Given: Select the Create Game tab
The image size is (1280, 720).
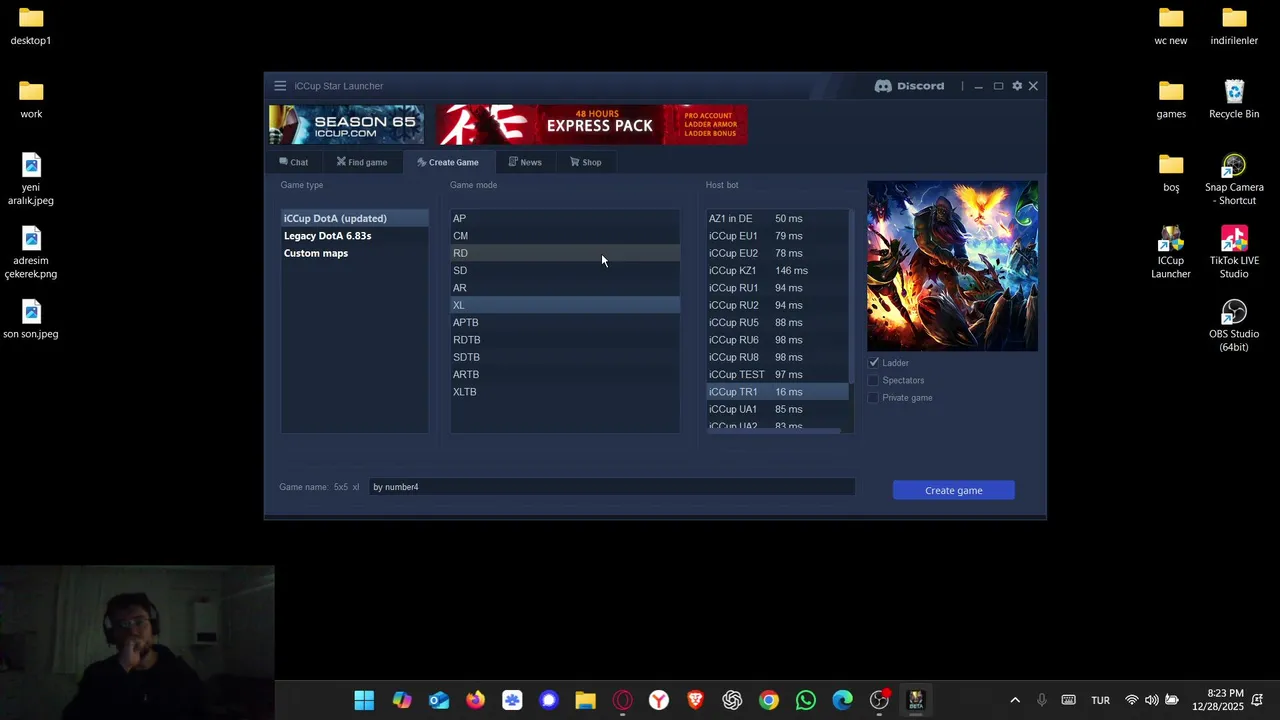Looking at the screenshot, I should click(x=448, y=162).
